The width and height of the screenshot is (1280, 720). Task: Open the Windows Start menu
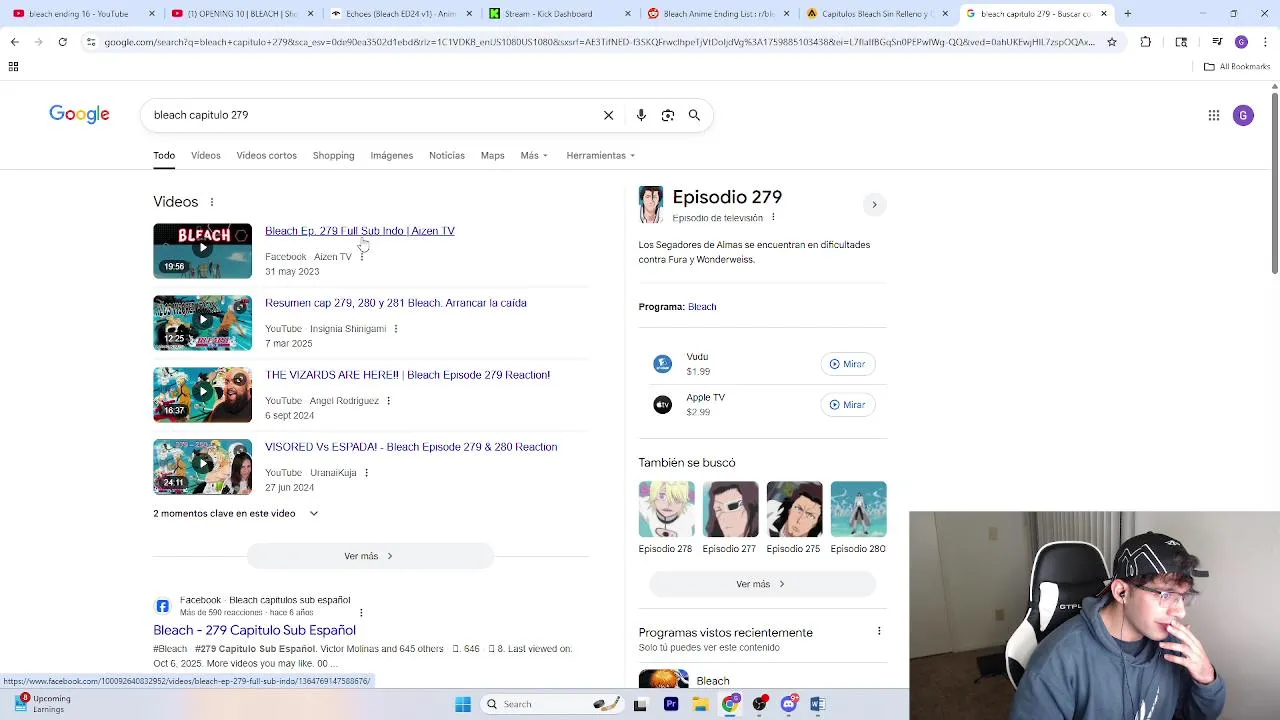point(463,704)
